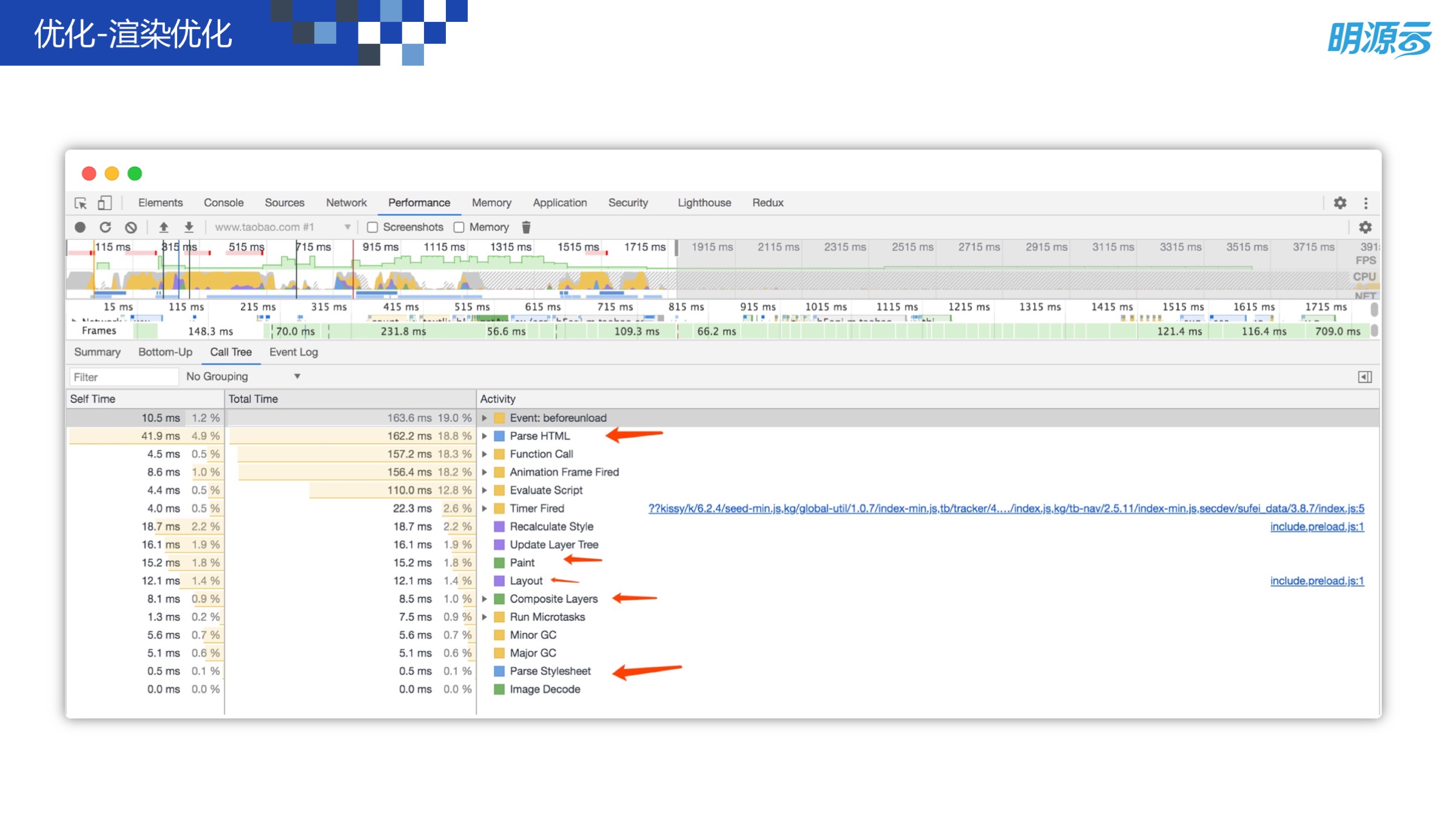Expand the Composite Layers row

coord(485,599)
